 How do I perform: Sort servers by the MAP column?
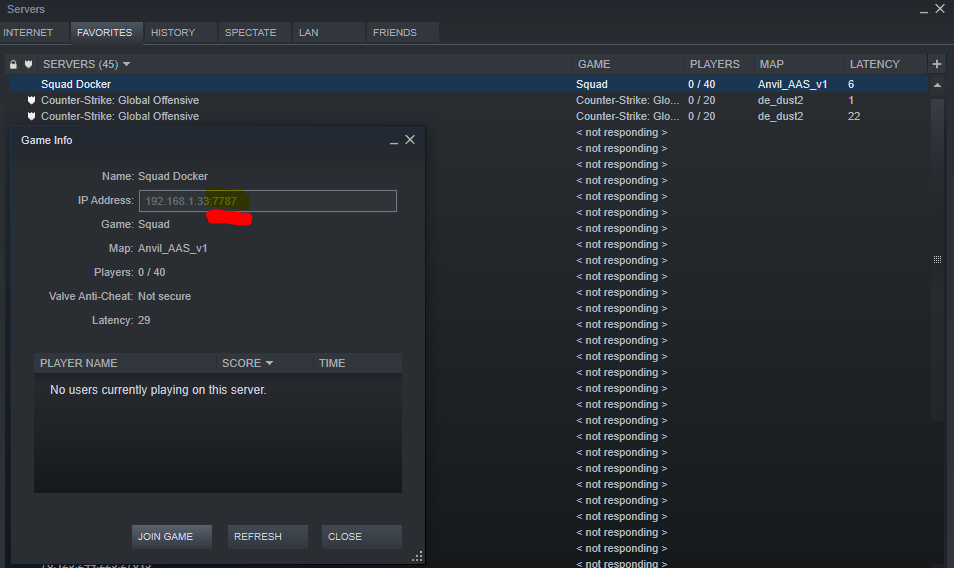(799, 64)
